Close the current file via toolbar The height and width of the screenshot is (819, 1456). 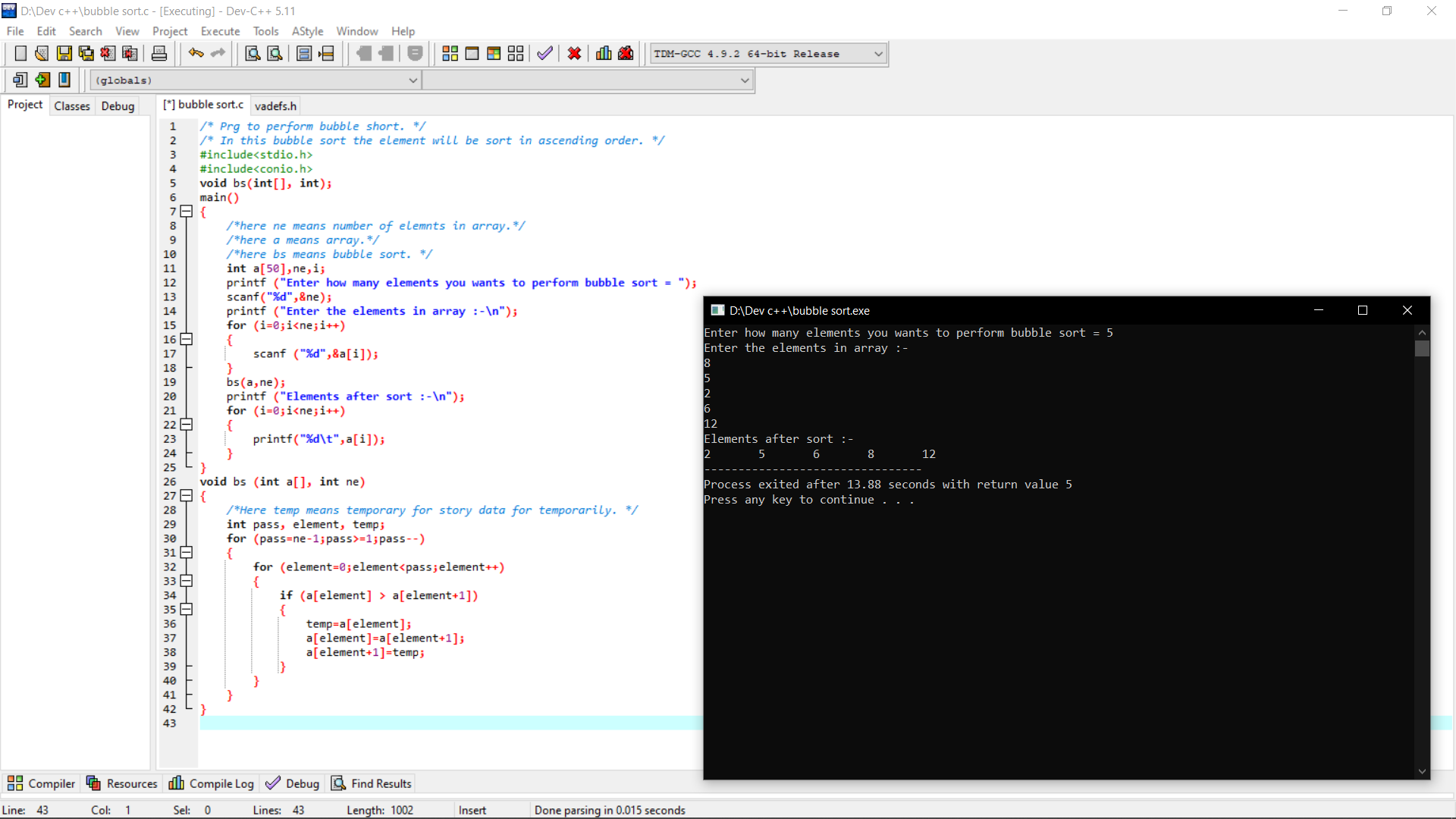(x=108, y=54)
